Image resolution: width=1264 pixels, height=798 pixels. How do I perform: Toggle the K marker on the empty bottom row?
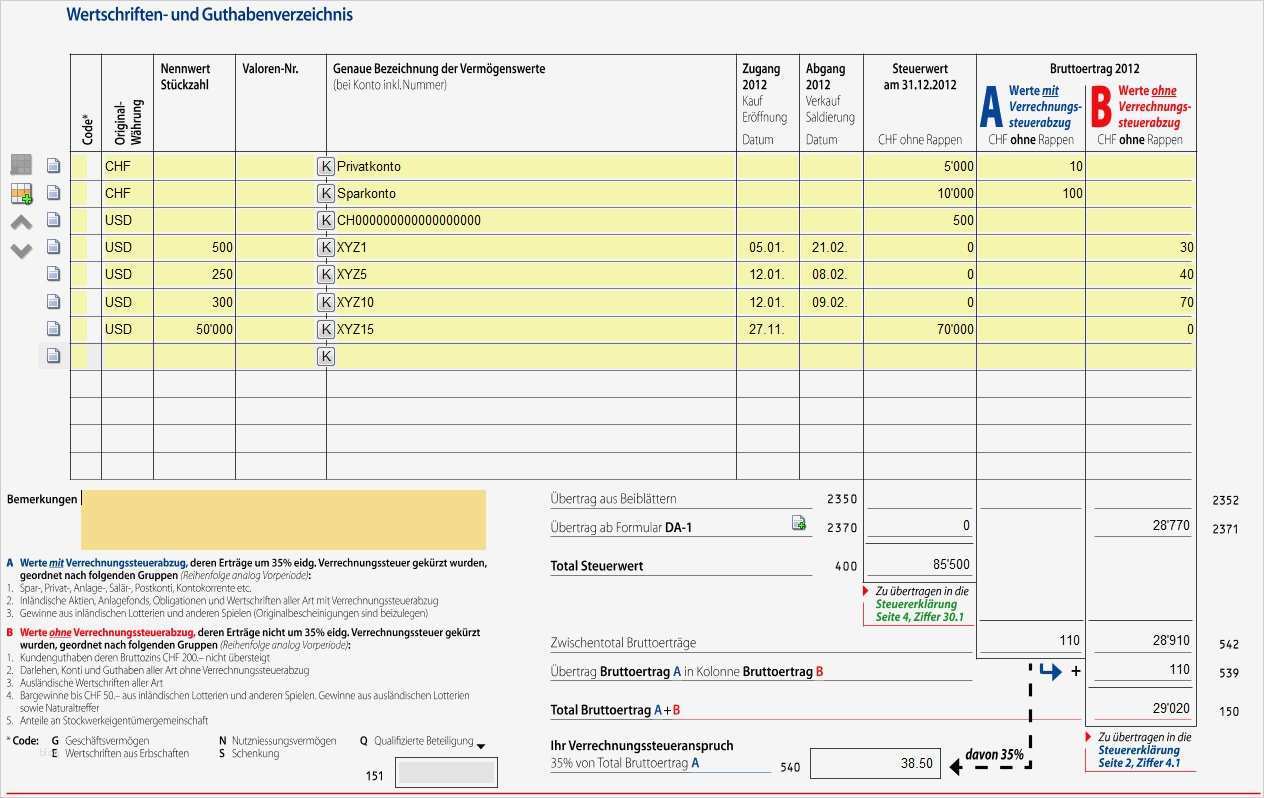(x=325, y=356)
